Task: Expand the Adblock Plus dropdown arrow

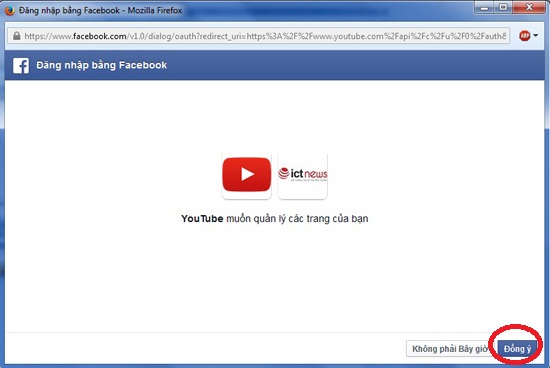Action: [x=536, y=35]
